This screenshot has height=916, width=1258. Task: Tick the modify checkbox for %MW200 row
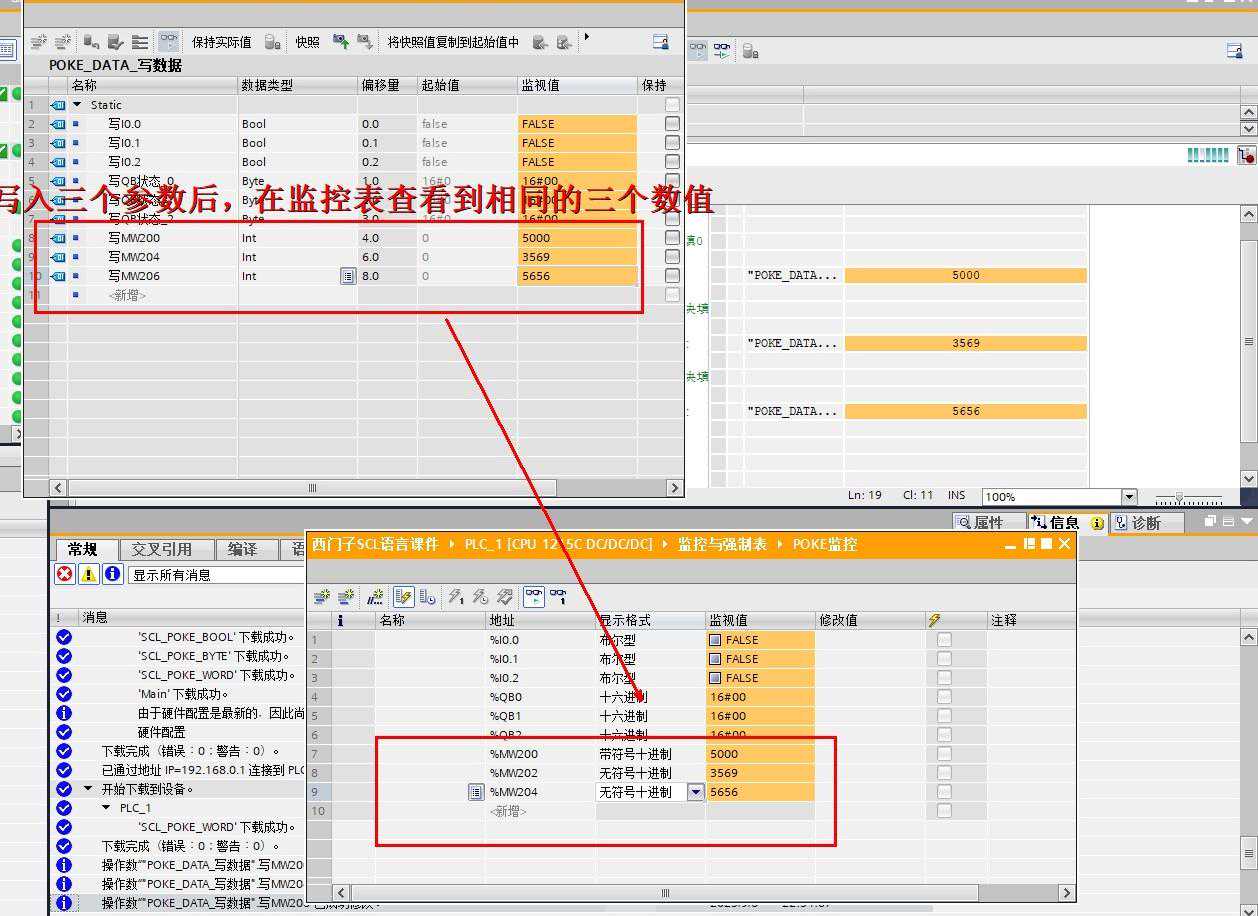(944, 754)
